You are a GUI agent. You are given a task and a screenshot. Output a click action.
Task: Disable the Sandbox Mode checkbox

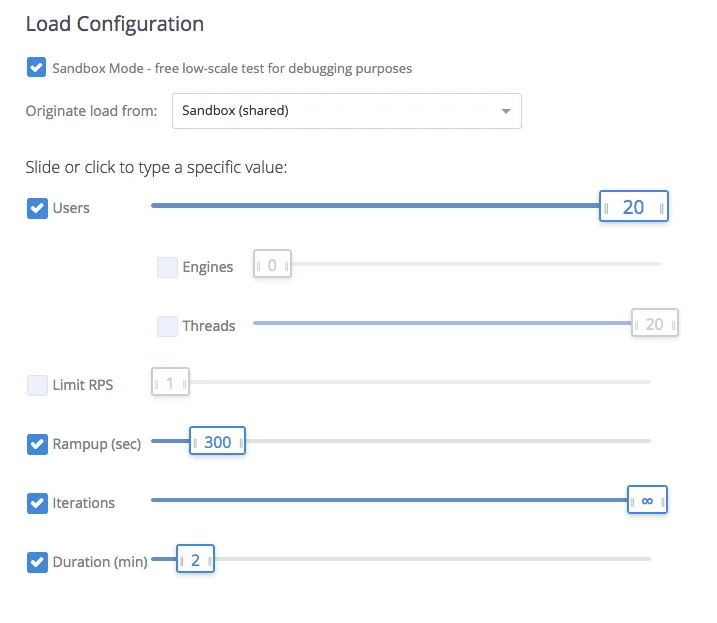click(x=36, y=68)
